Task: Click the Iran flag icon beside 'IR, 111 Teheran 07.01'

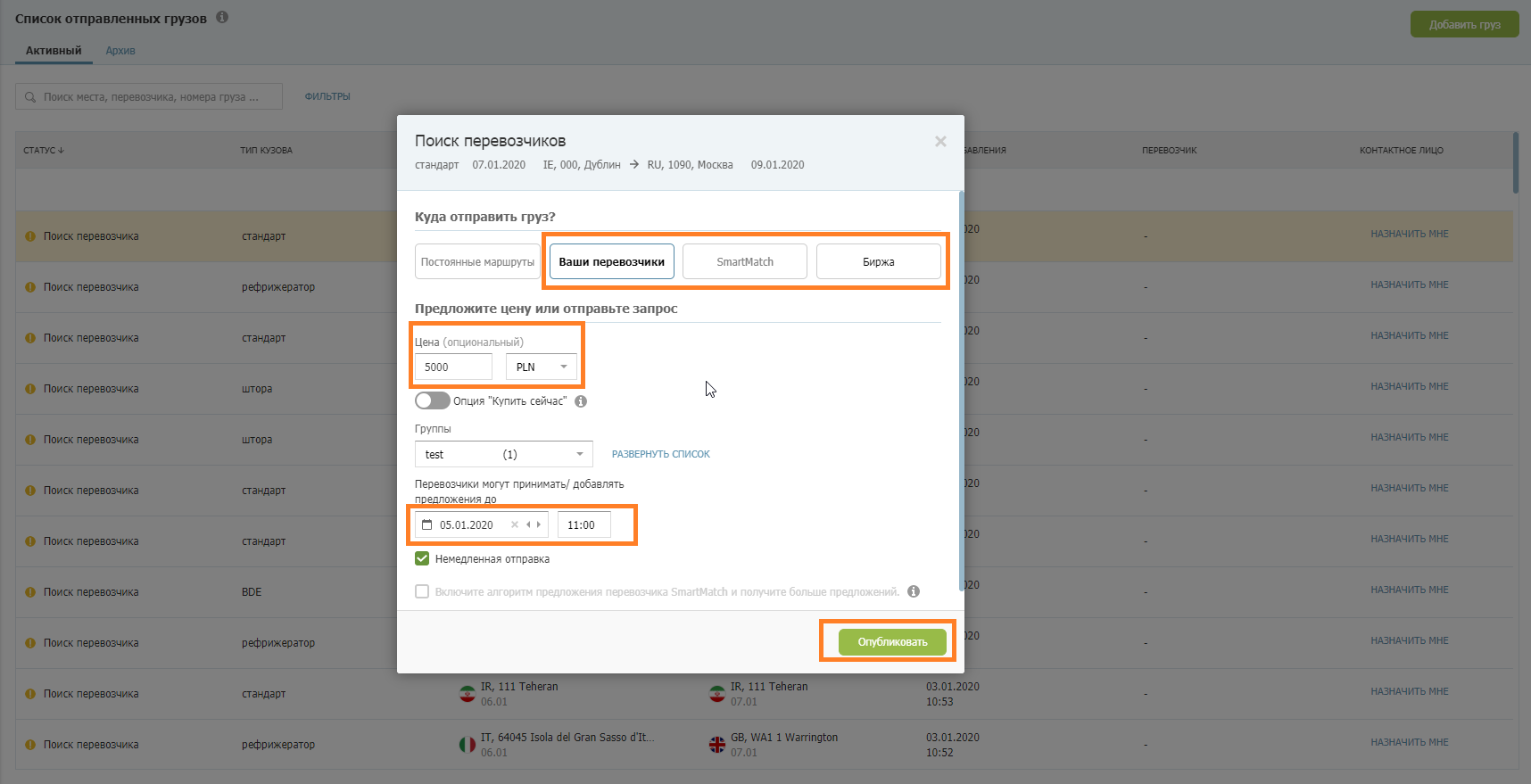Action: tap(717, 694)
